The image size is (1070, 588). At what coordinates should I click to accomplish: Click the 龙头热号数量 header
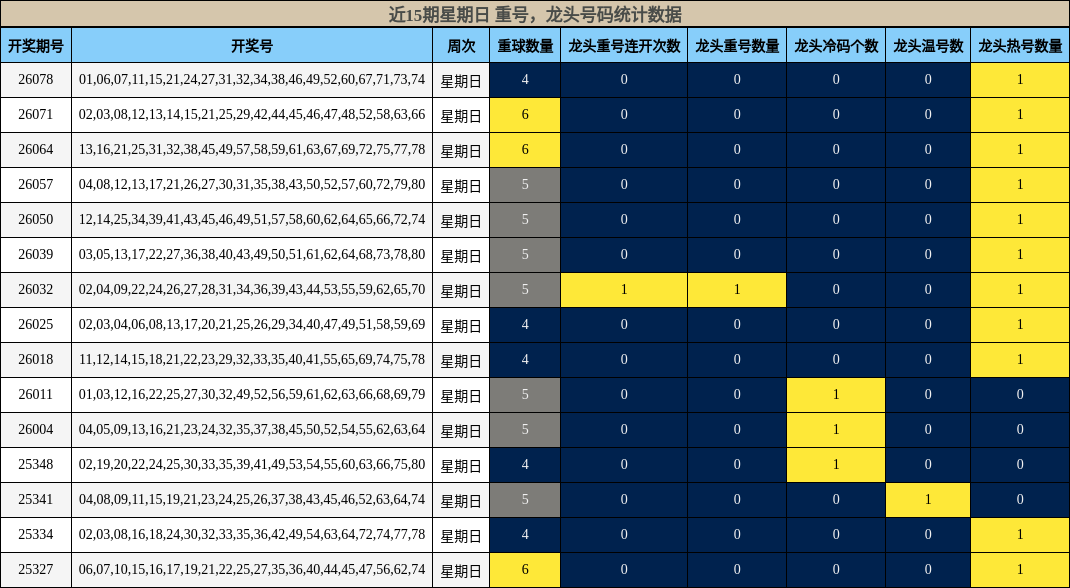1019,43
